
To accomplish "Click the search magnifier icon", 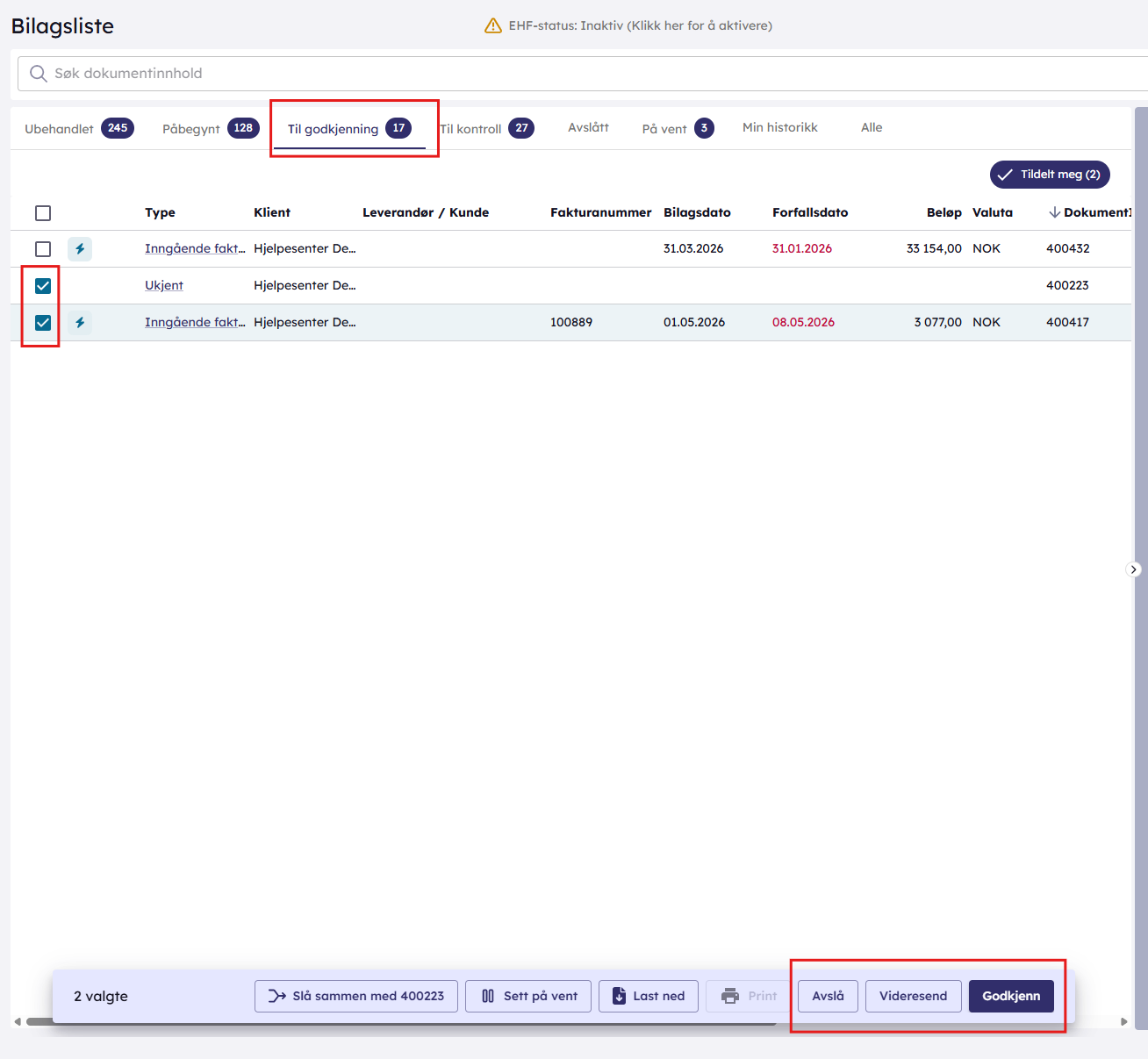I will click(38, 74).
